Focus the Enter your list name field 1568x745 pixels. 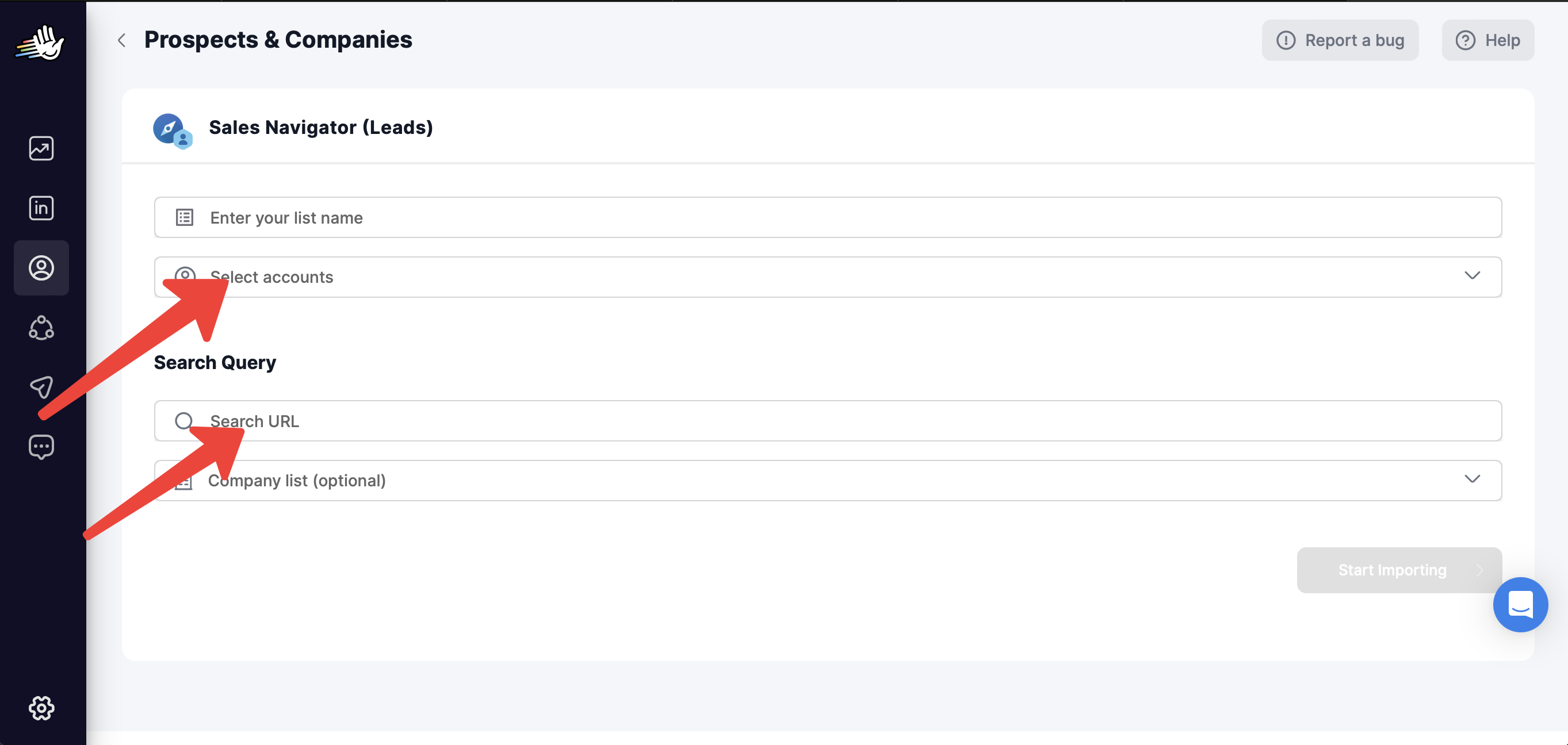(828, 218)
